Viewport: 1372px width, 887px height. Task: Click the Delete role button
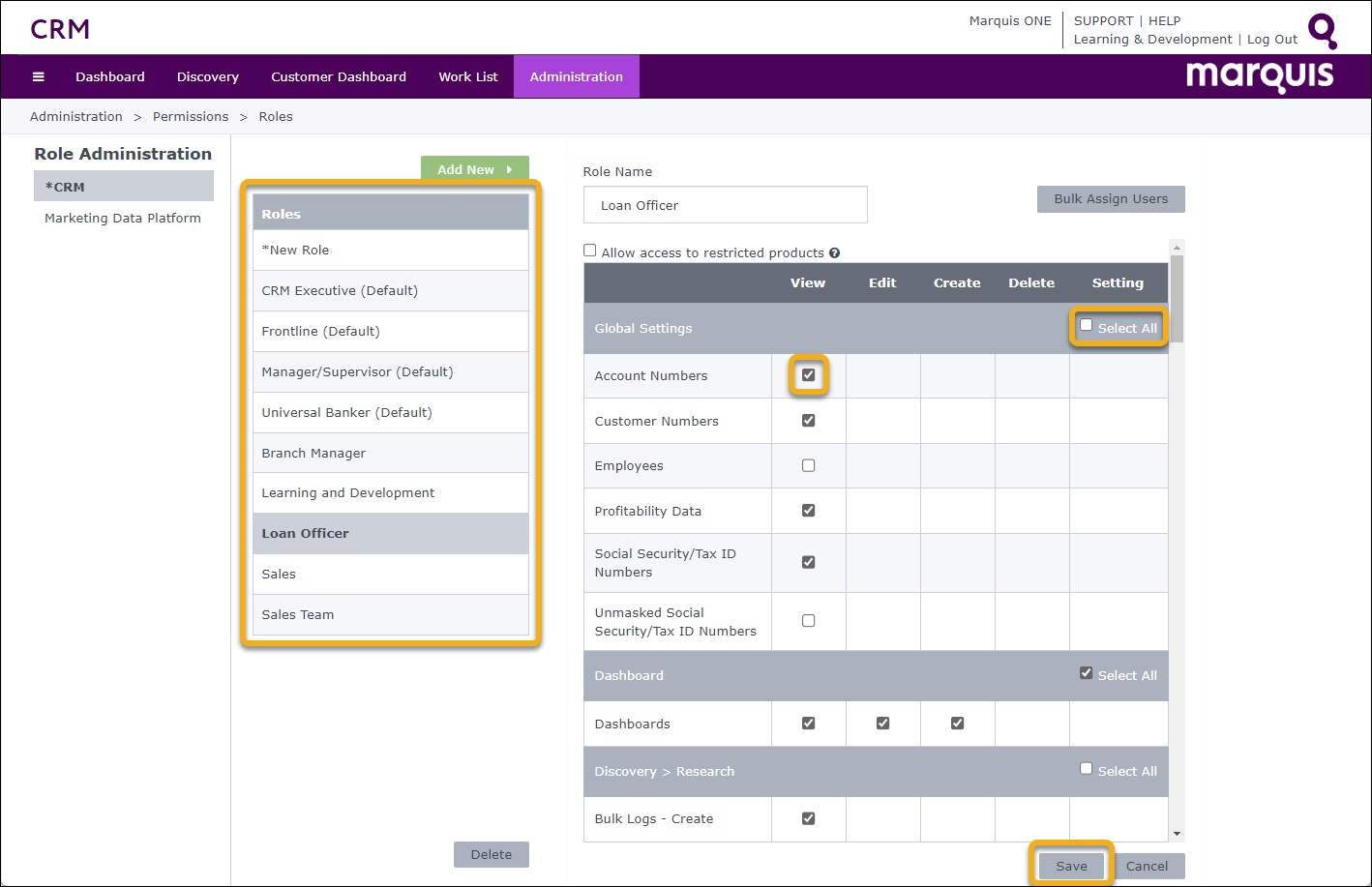coord(492,854)
